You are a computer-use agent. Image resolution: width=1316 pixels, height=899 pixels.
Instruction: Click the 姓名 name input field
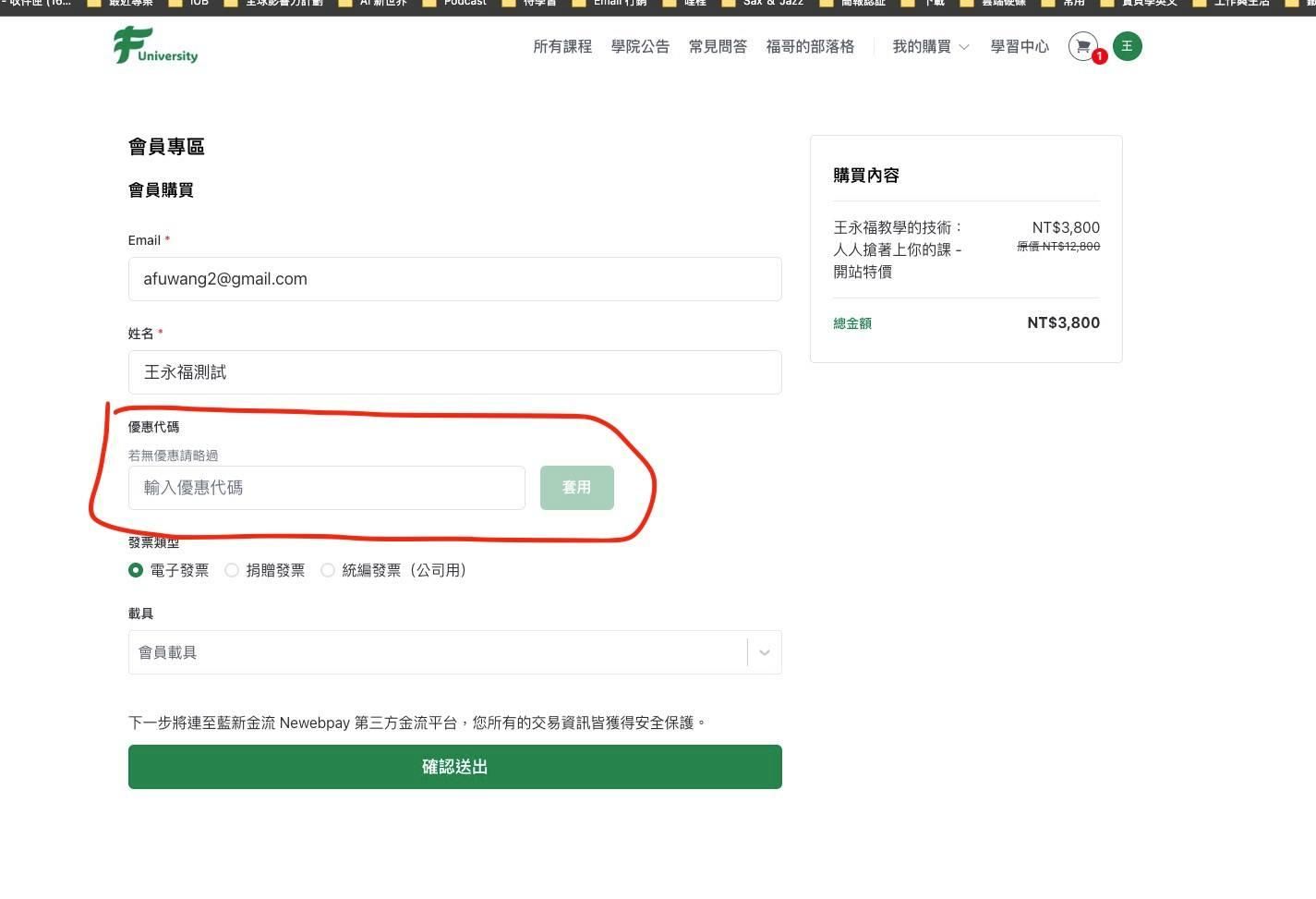tap(454, 372)
